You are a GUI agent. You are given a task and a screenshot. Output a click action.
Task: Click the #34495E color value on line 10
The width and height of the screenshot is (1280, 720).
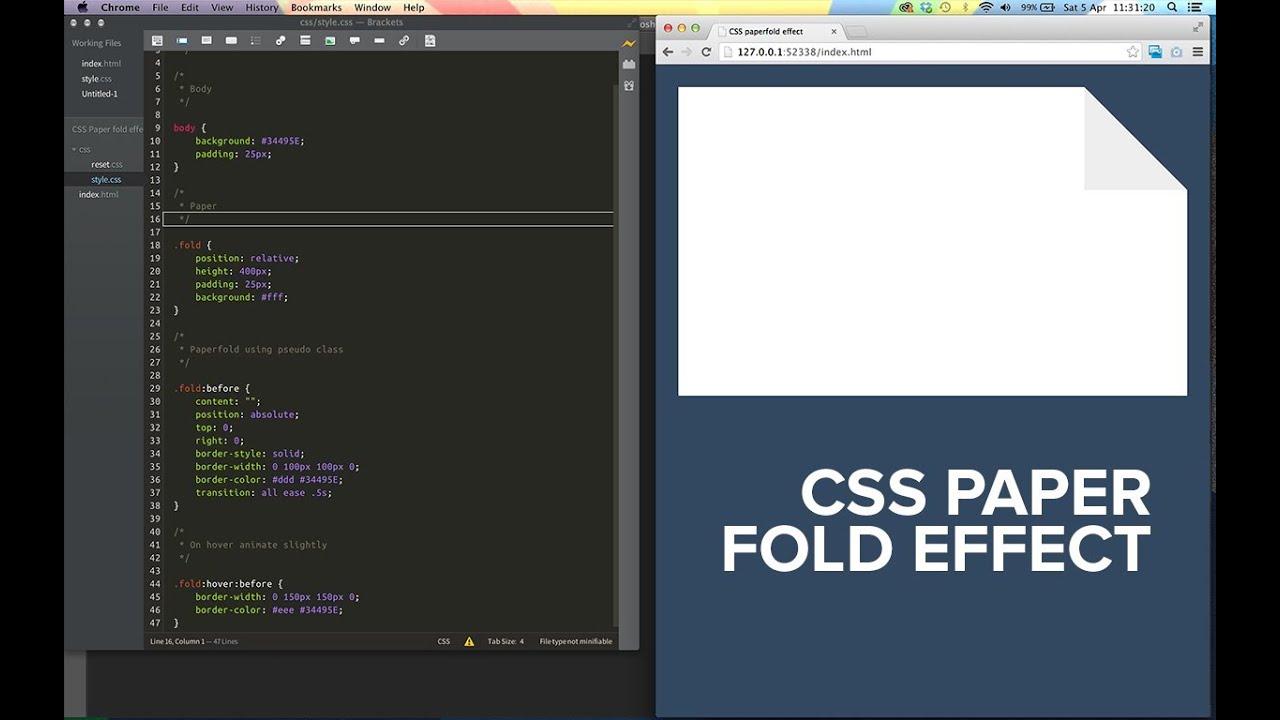(282, 141)
